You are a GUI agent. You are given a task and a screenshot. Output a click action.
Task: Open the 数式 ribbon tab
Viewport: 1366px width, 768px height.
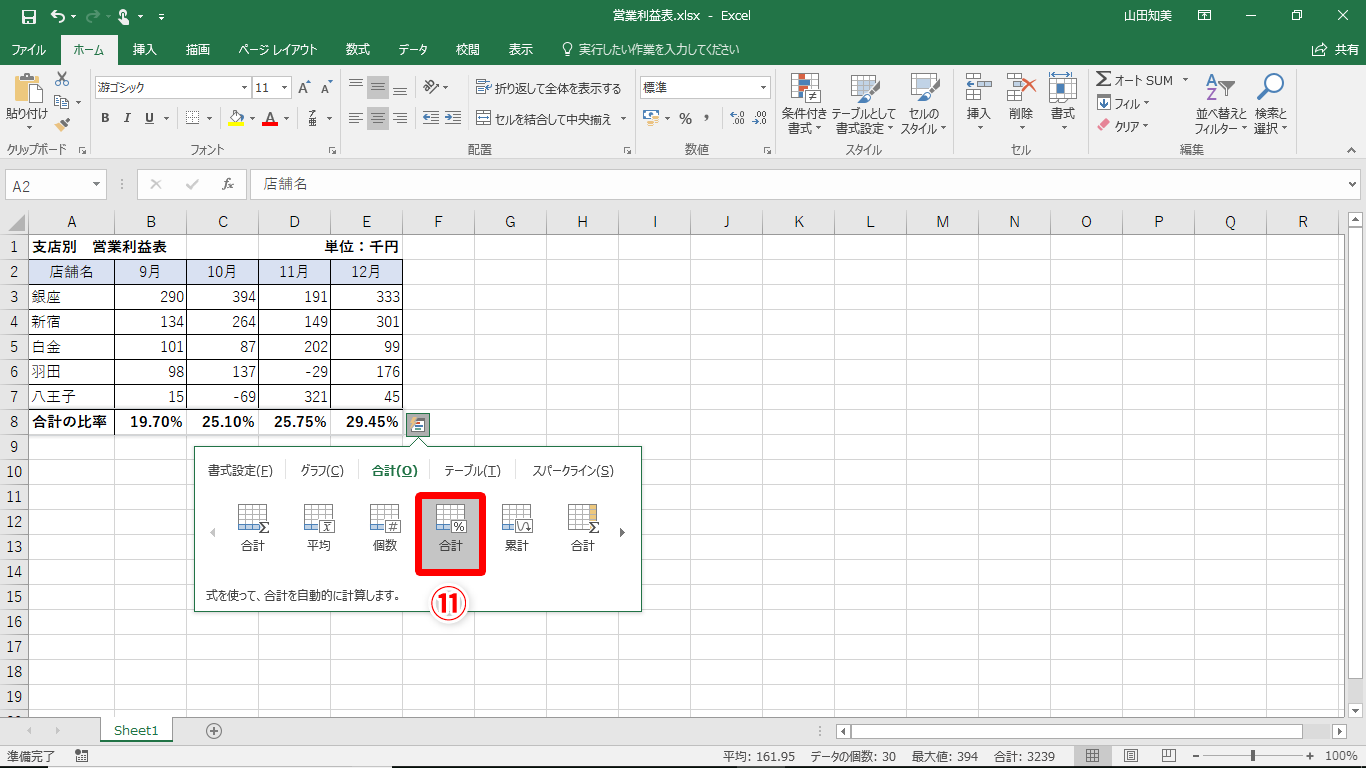358,49
